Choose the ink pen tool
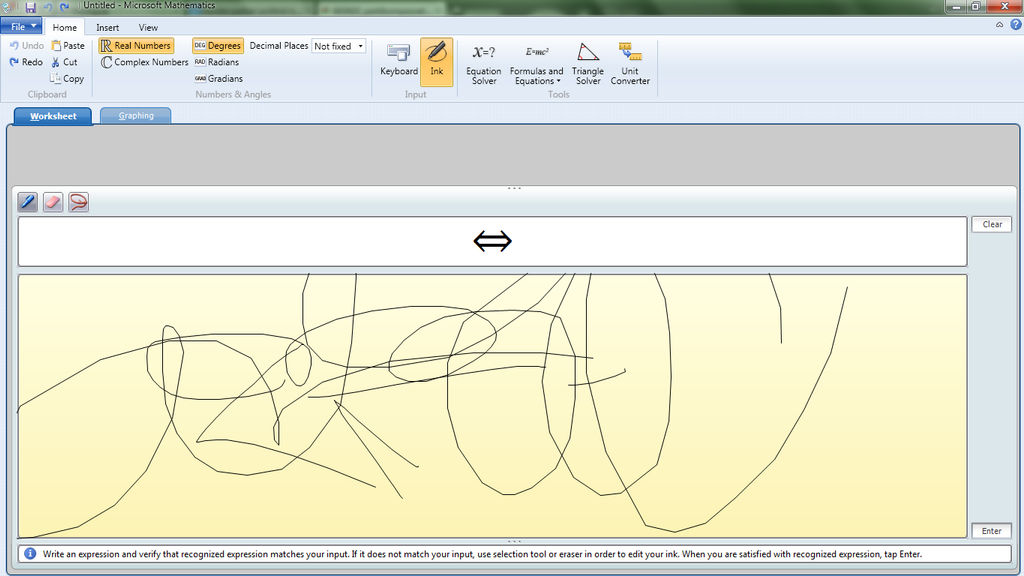 [x=27, y=202]
